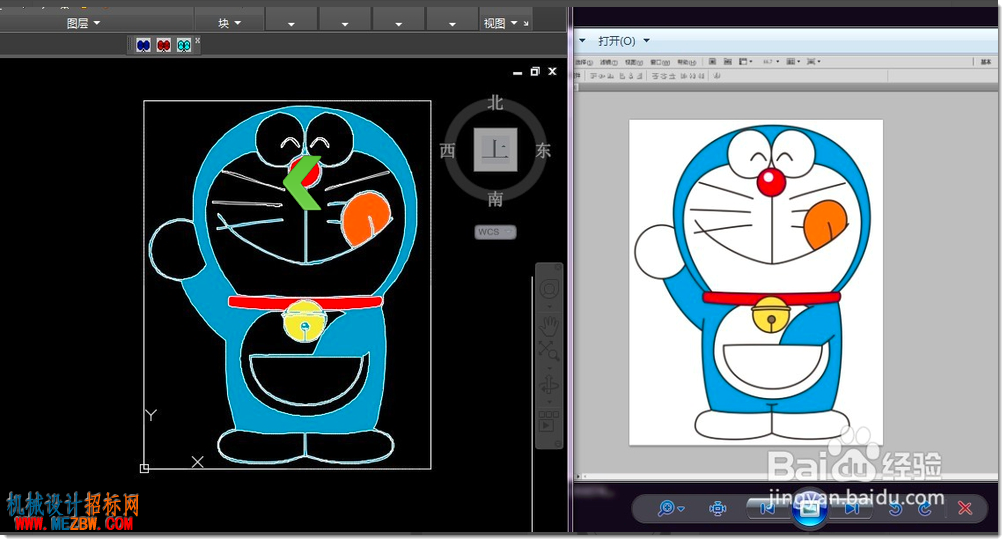Toggle the red binoculars toolbar icon
Image resolution: width=1006 pixels, height=543 pixels.
click(x=164, y=45)
